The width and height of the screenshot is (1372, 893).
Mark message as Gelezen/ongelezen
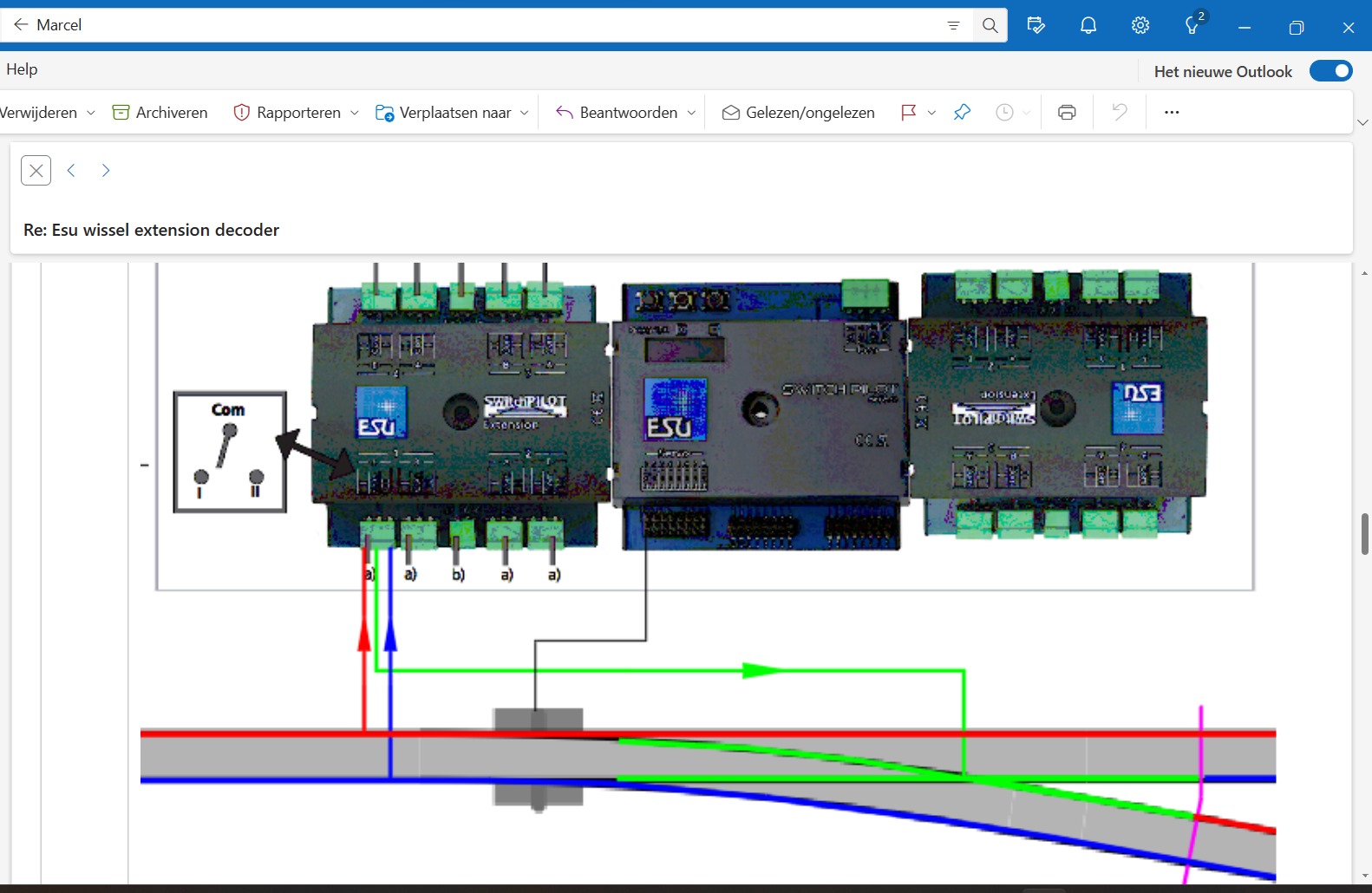pyautogui.click(x=798, y=112)
